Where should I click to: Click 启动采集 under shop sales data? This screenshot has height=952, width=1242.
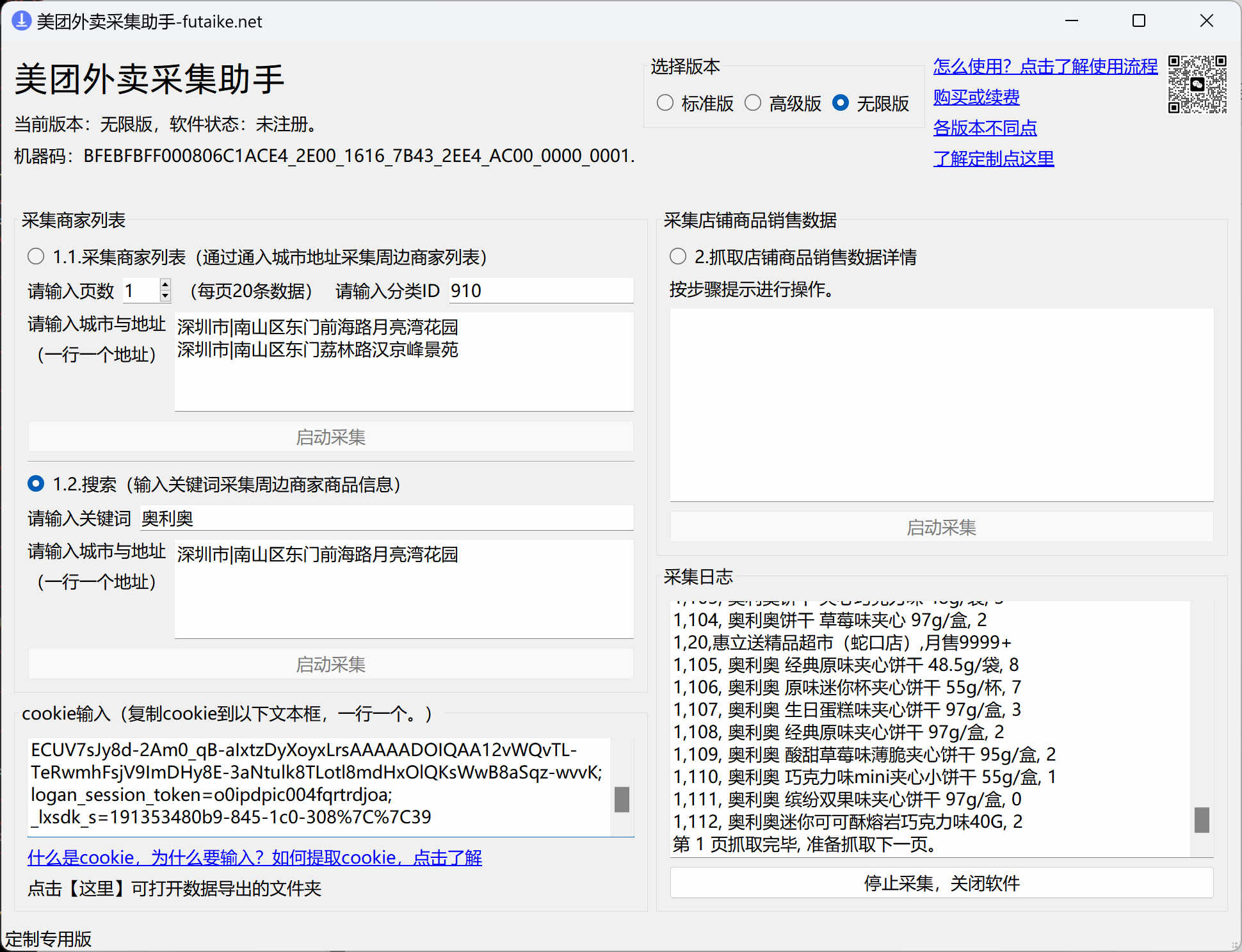941,528
